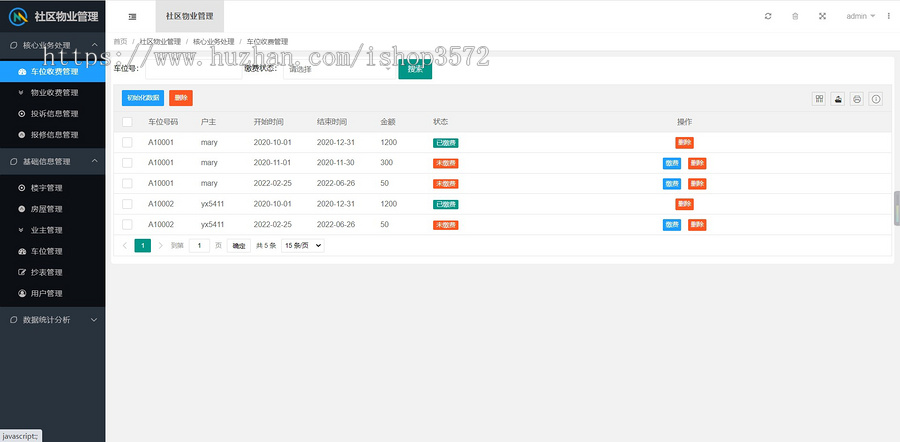Click the info circle icon in the table toolbar
Image resolution: width=900 pixels, height=442 pixels.
pos(876,99)
